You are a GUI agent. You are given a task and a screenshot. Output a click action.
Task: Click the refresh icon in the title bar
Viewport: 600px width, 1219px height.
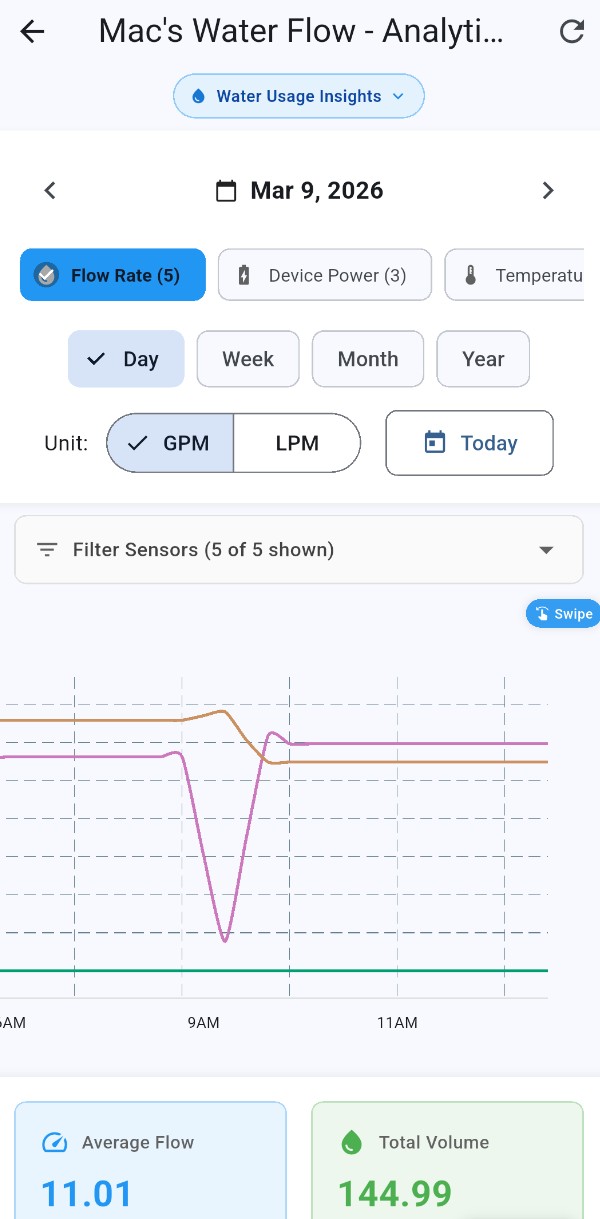pos(571,31)
